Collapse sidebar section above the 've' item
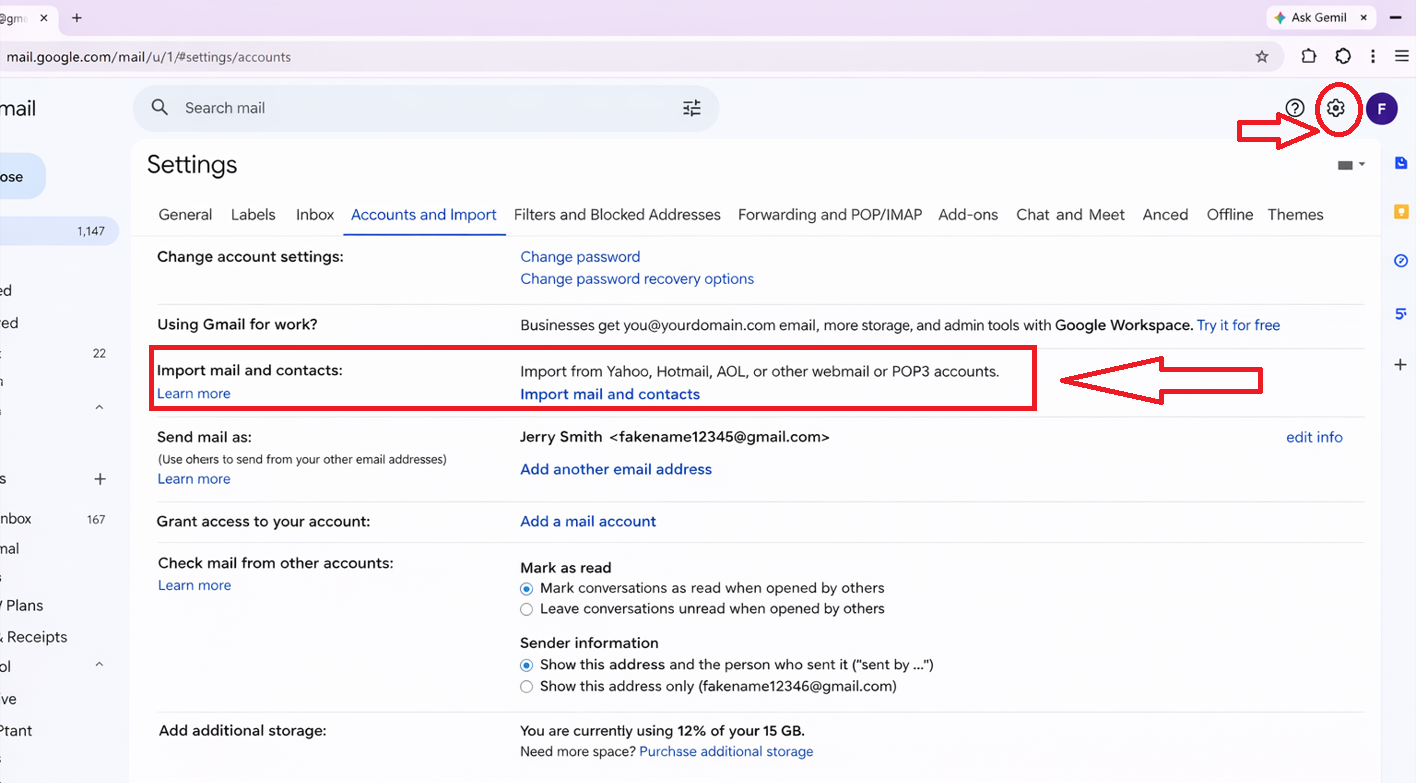 (99, 665)
